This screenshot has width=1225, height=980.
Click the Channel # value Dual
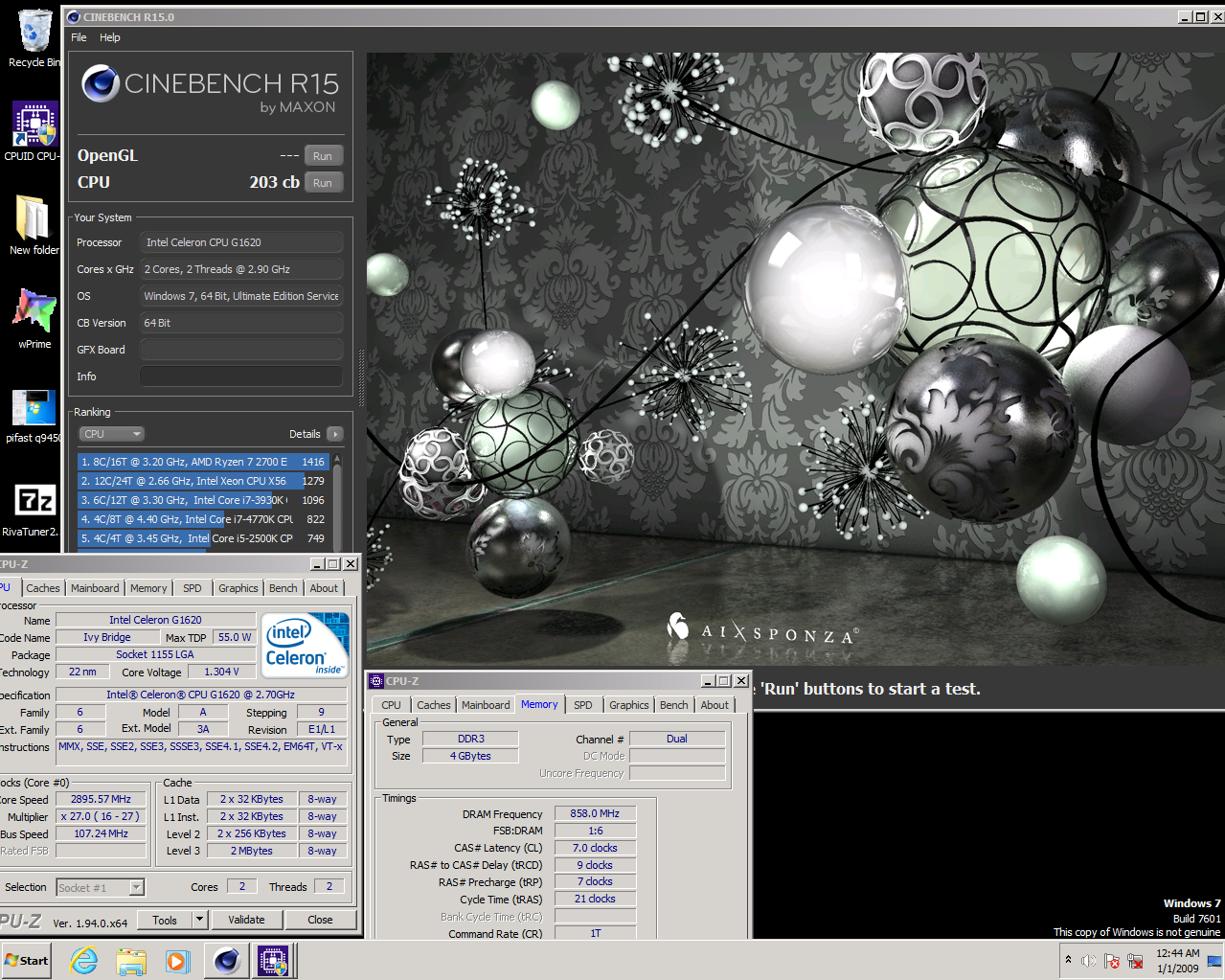click(x=677, y=739)
